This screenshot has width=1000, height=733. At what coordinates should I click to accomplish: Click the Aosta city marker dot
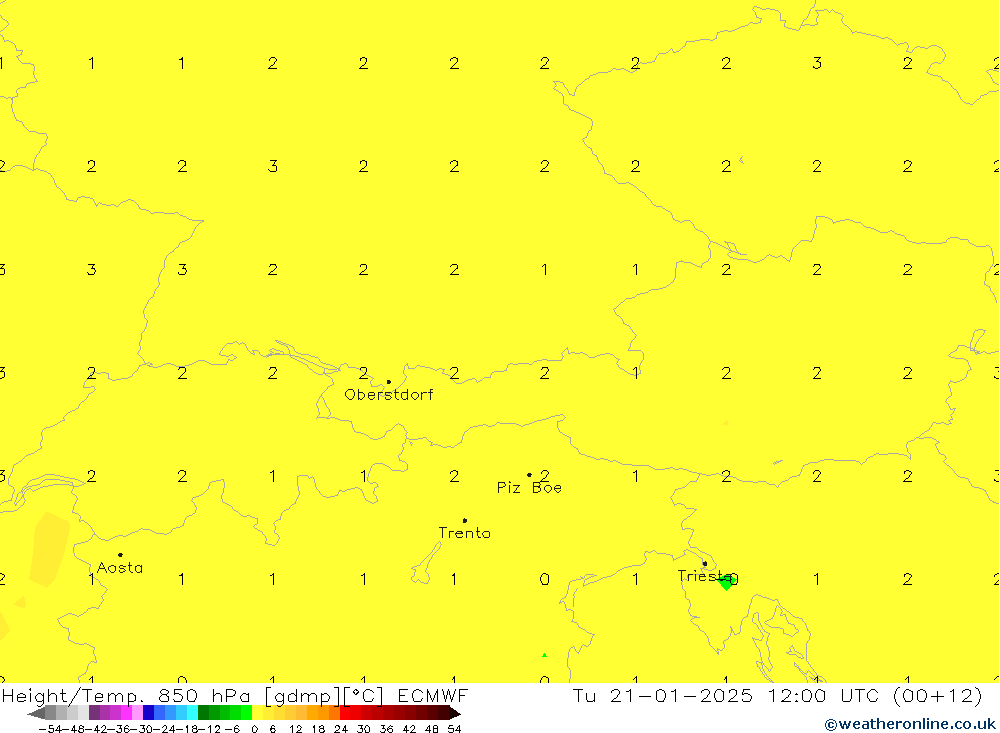click(x=120, y=555)
